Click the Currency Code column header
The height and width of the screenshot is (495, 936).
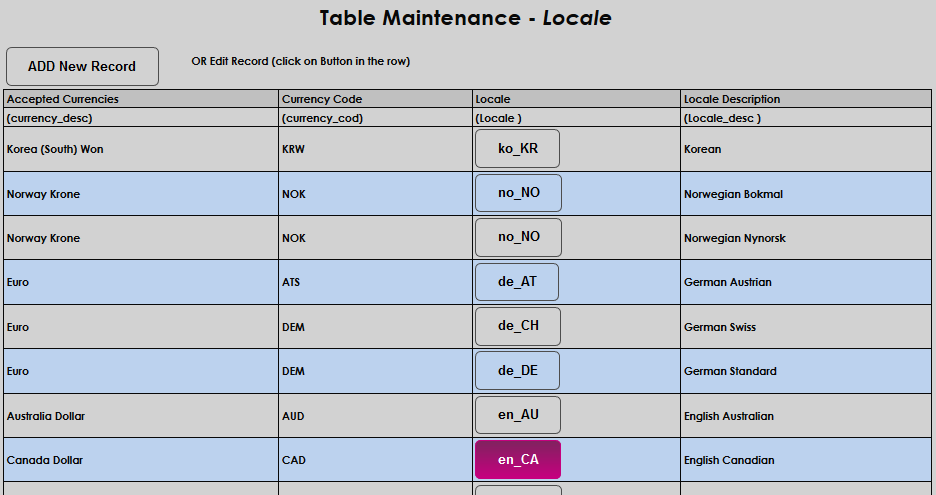tap(322, 99)
